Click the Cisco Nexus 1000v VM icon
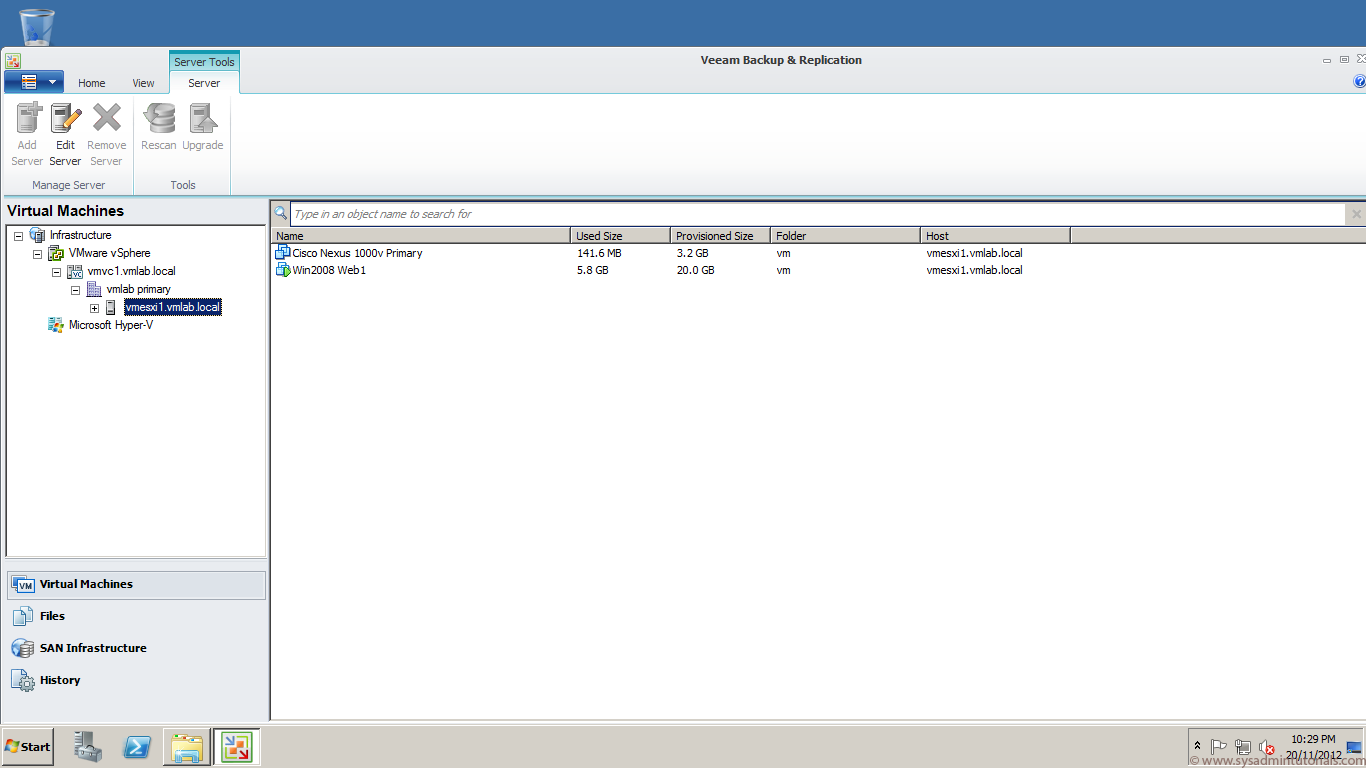Screen dimensions: 1366x768 (282, 253)
